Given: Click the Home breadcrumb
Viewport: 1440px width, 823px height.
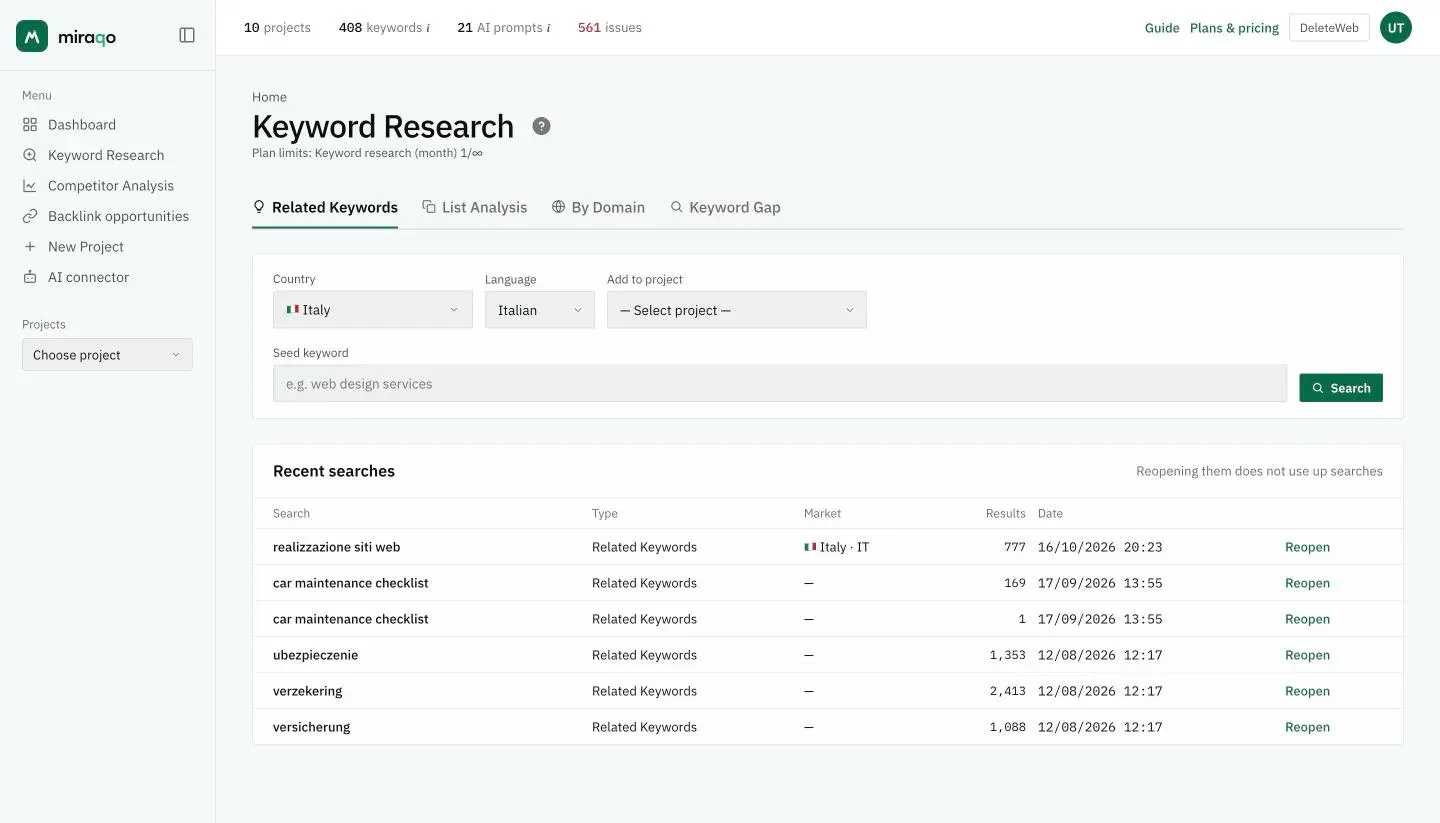Looking at the screenshot, I should [x=269, y=97].
